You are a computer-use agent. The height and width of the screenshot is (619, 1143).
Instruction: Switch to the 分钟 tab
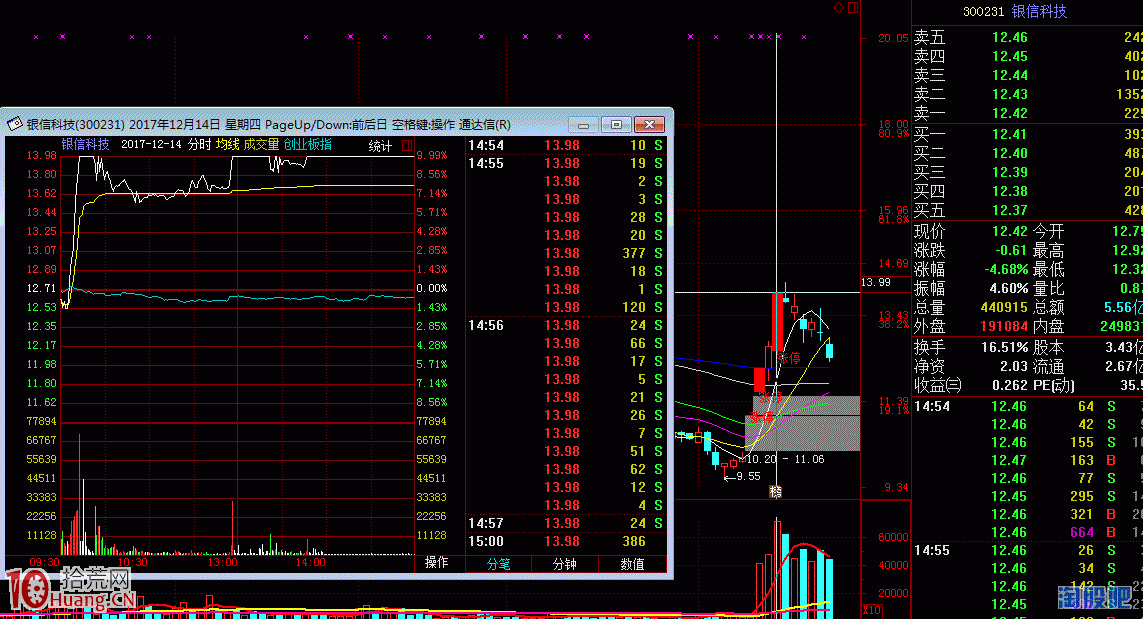point(564,564)
